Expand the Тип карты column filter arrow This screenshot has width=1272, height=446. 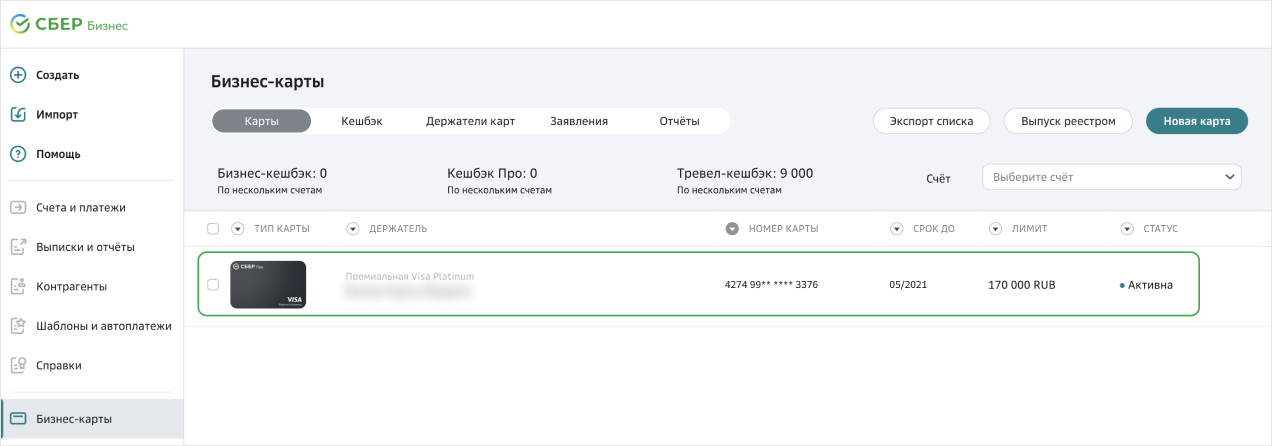coord(238,229)
